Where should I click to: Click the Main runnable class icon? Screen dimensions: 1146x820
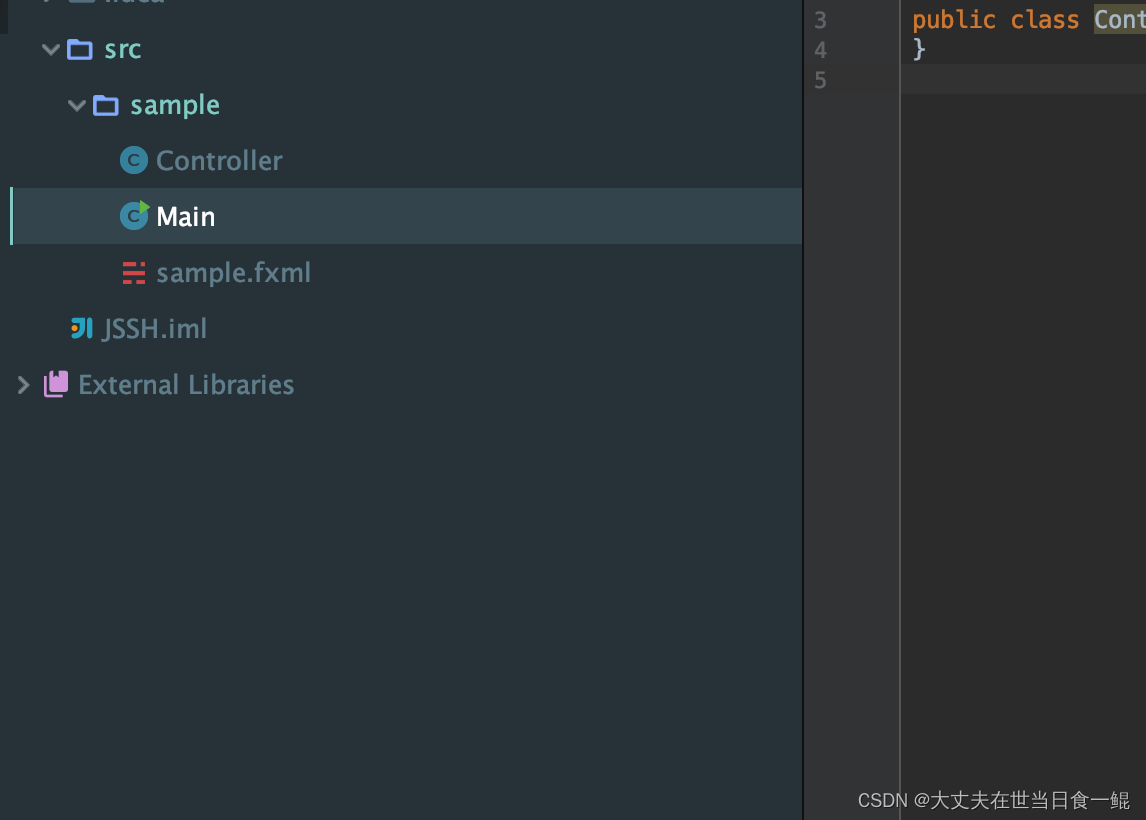134,216
